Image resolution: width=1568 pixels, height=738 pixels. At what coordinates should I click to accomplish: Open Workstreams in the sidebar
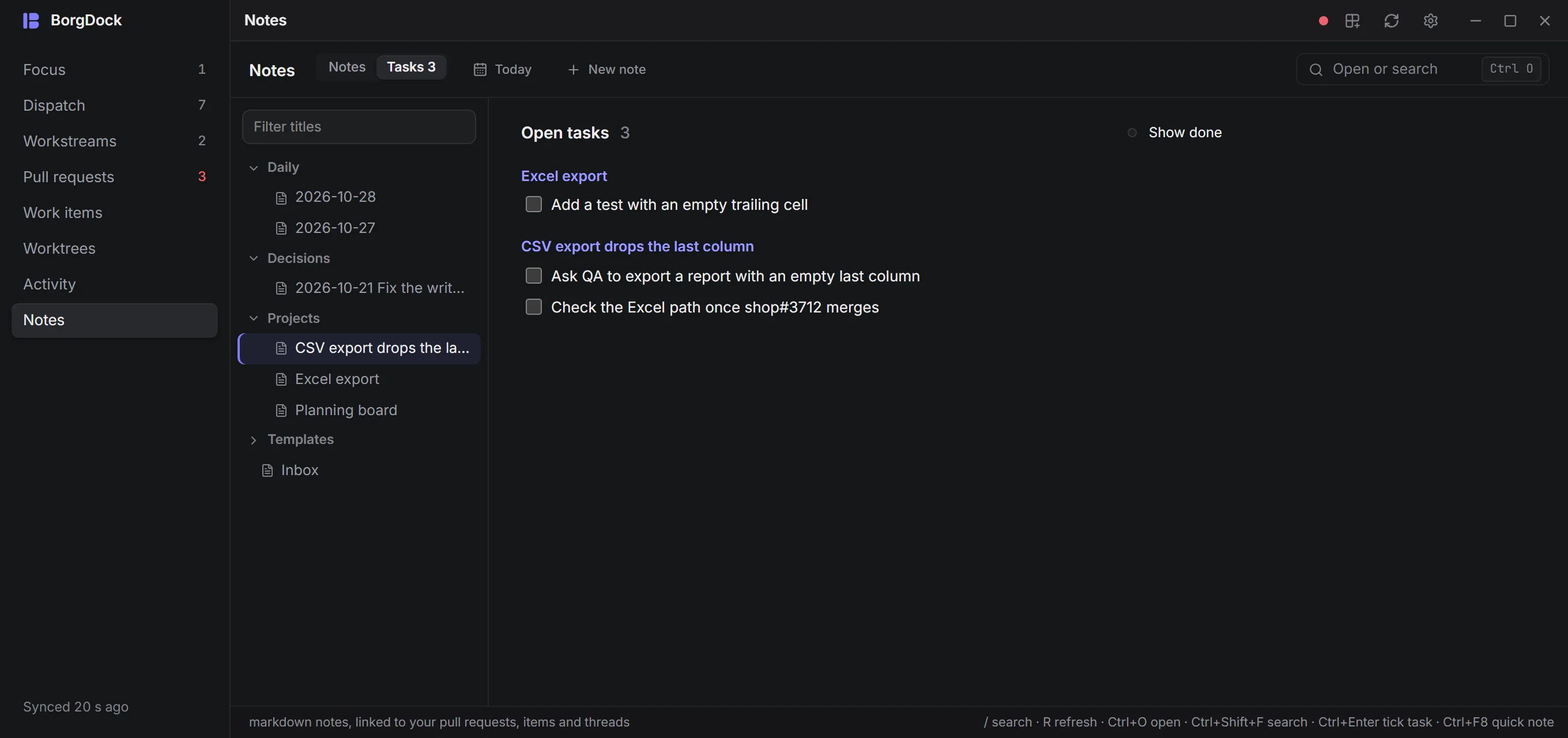(115, 141)
